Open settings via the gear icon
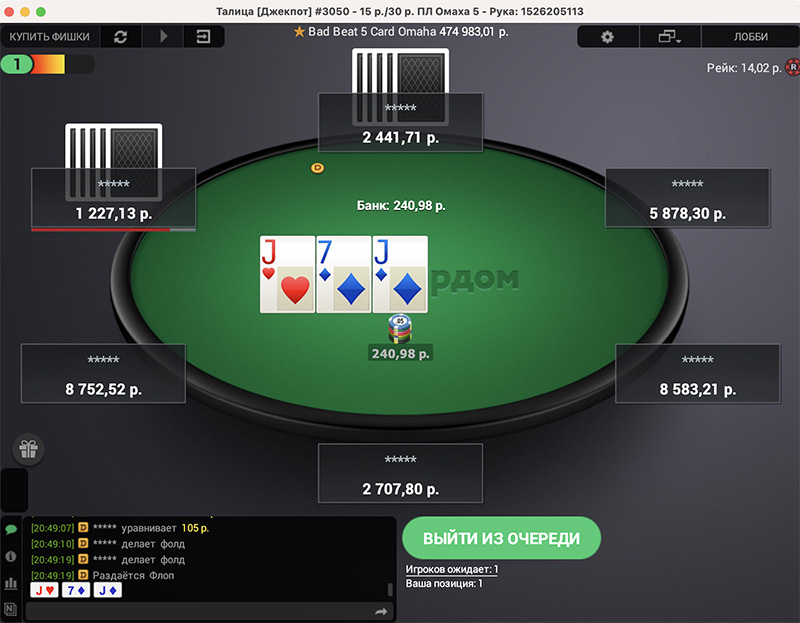This screenshot has width=800, height=623. click(x=607, y=37)
